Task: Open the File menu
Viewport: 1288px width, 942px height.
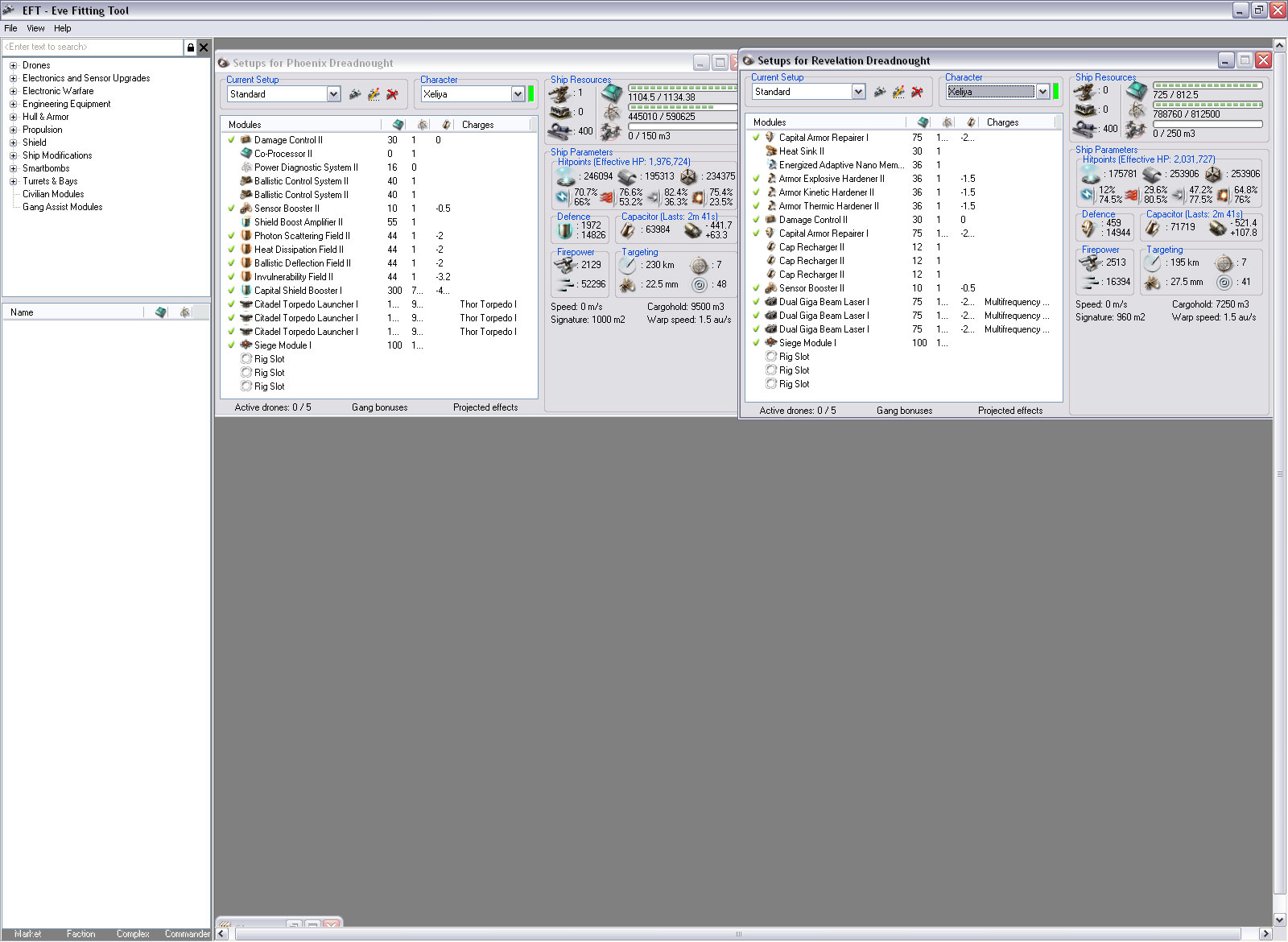Action: pyautogui.click(x=10, y=28)
